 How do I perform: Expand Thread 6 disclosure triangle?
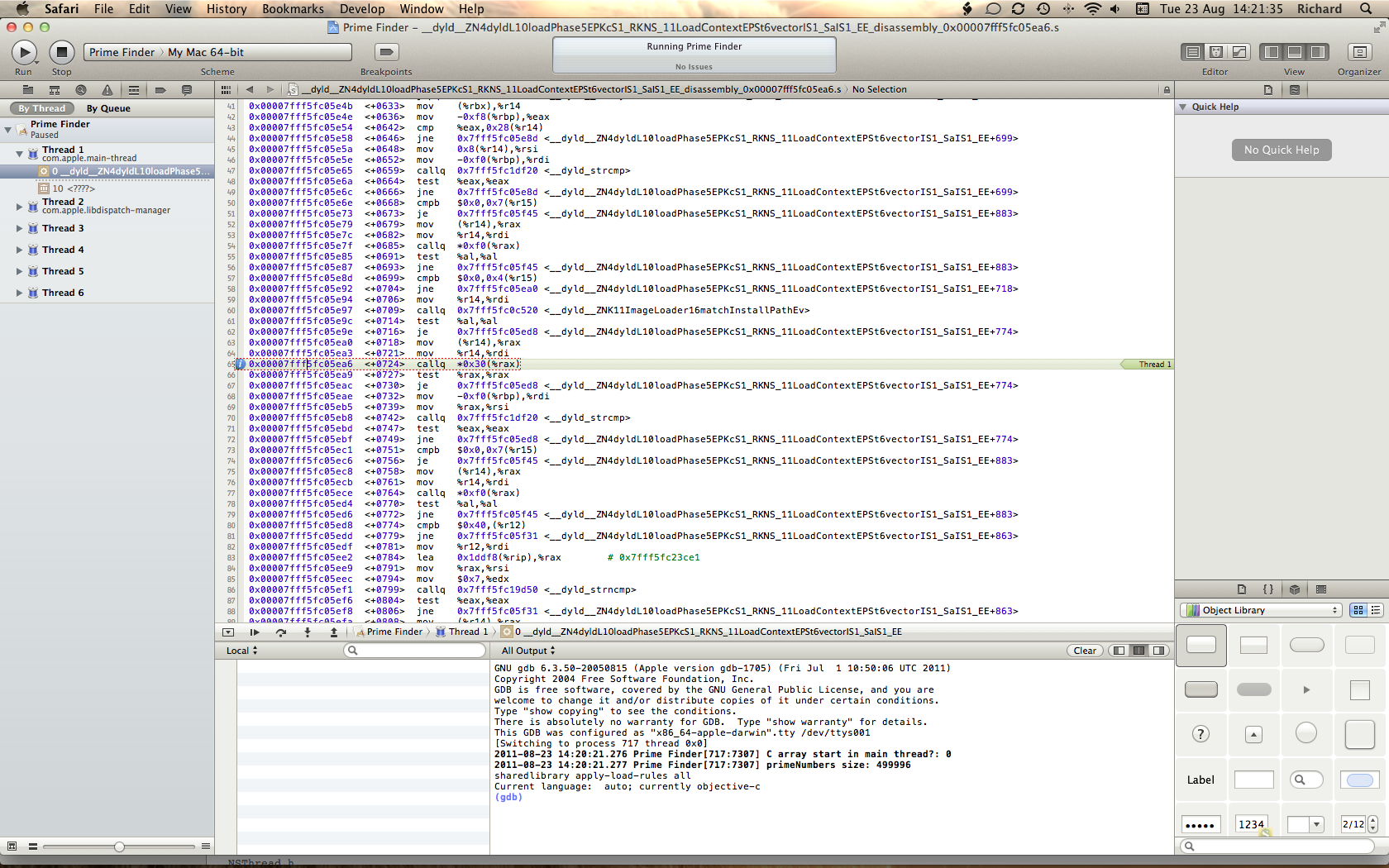[20, 293]
